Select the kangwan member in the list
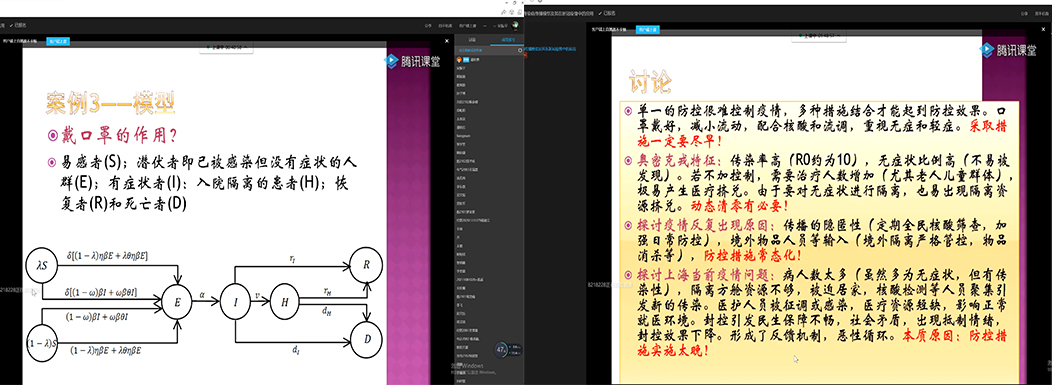This screenshot has height=385, width=1052. pyautogui.click(x=465, y=135)
